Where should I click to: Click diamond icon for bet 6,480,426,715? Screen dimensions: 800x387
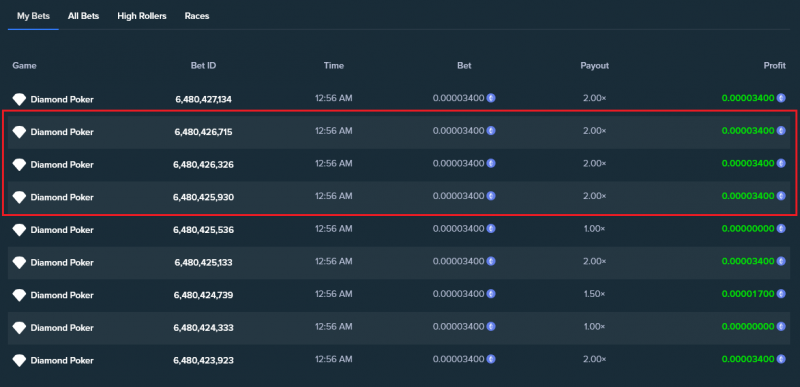pyautogui.click(x=19, y=132)
